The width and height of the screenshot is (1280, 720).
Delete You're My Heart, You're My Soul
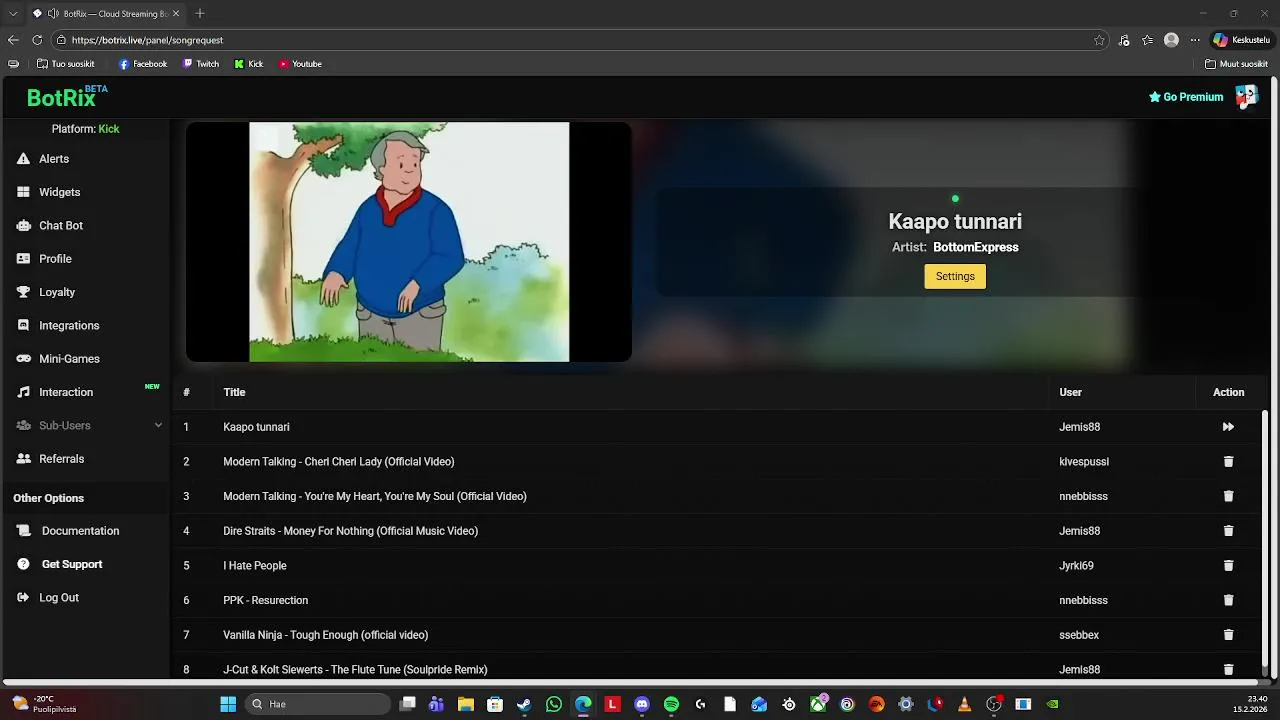point(1228,496)
